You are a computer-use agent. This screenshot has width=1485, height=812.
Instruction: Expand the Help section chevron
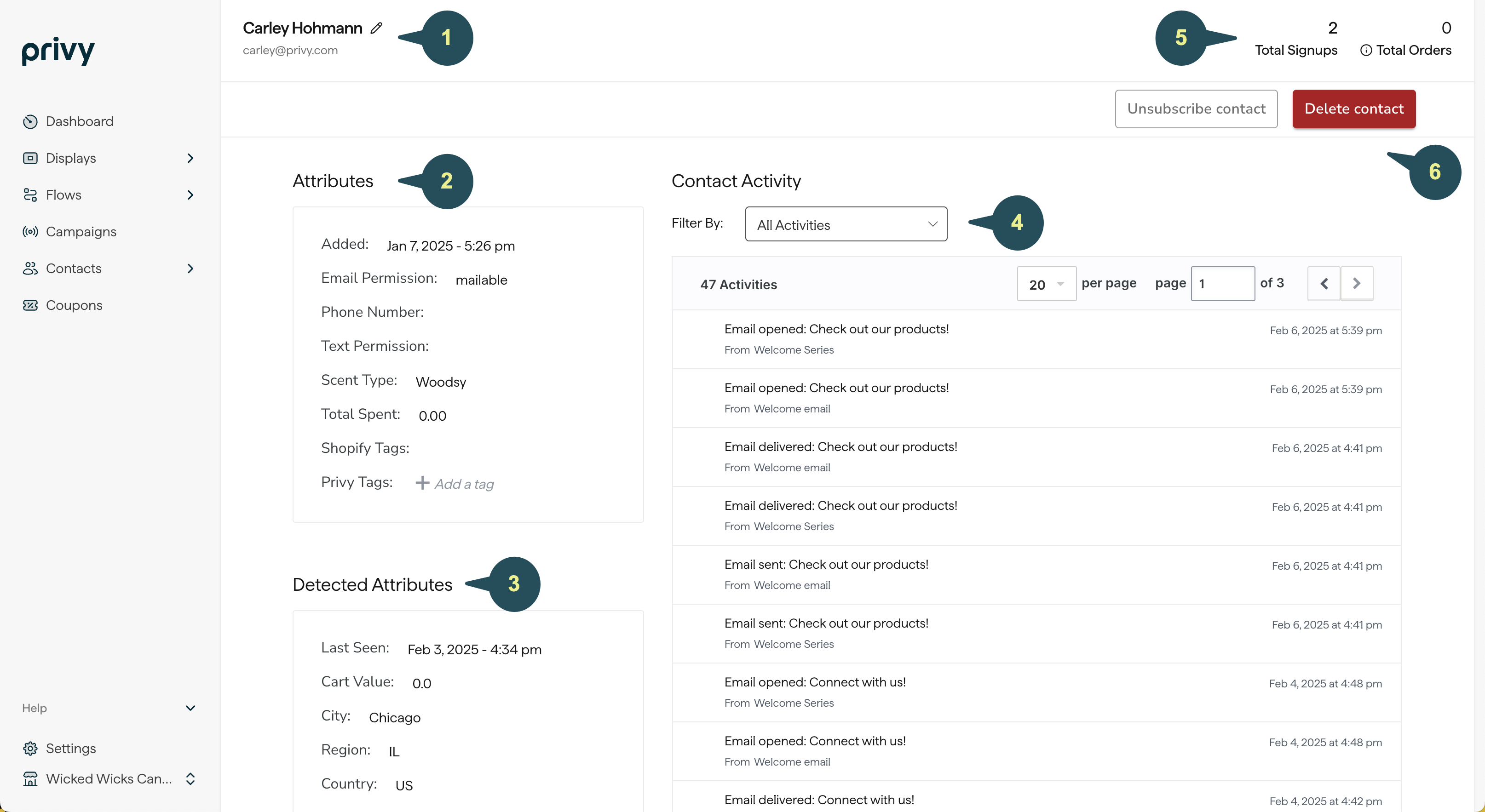click(x=190, y=708)
